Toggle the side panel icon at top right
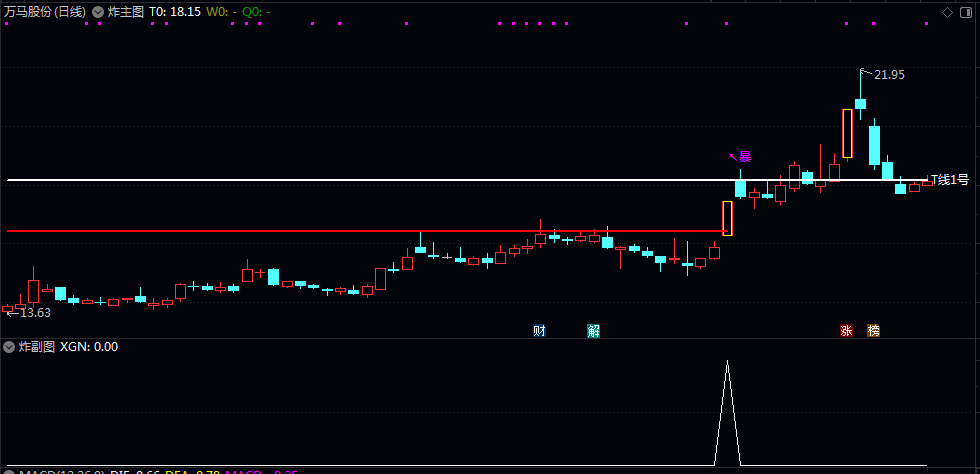The width and height of the screenshot is (980, 474). [964, 12]
